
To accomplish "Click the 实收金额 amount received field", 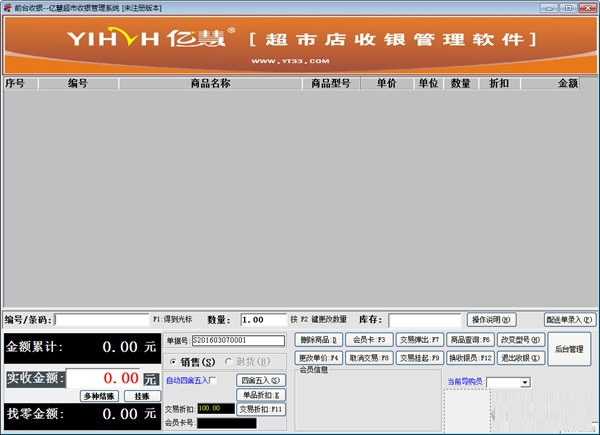I will coord(103,378).
